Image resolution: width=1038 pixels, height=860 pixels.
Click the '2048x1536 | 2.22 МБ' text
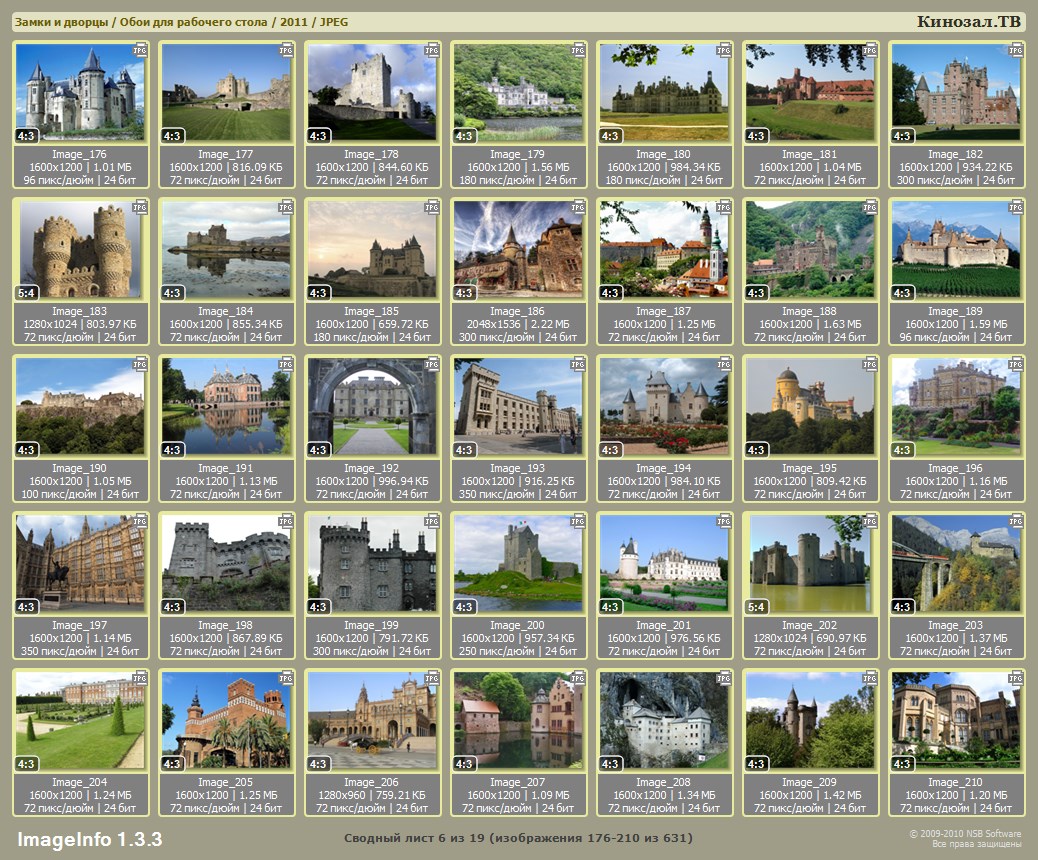518,324
